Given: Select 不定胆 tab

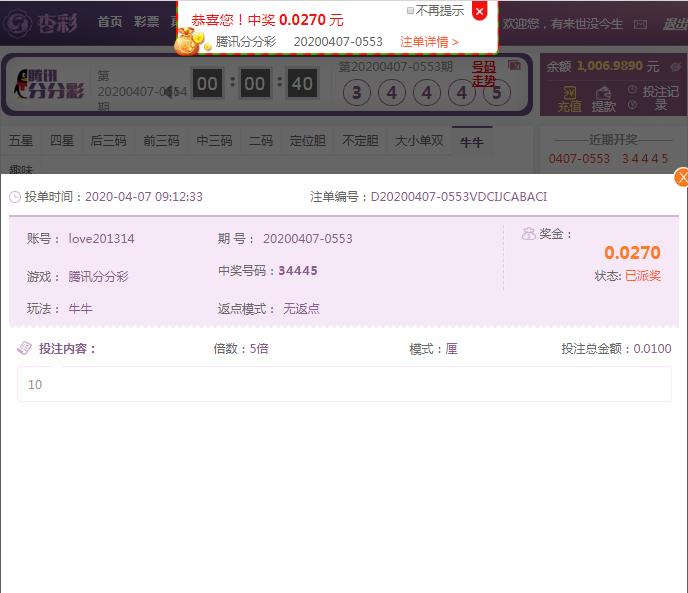Looking at the screenshot, I should pyautogui.click(x=360, y=141).
